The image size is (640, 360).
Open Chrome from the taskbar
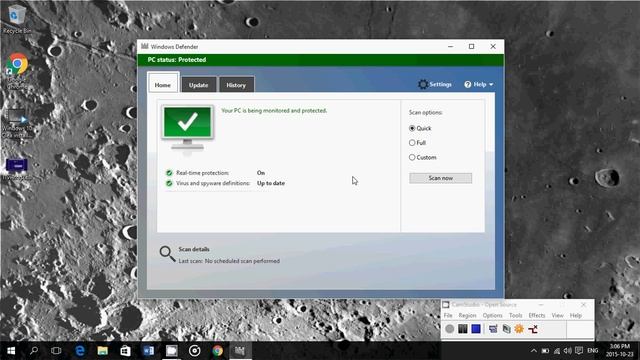pos(218,351)
